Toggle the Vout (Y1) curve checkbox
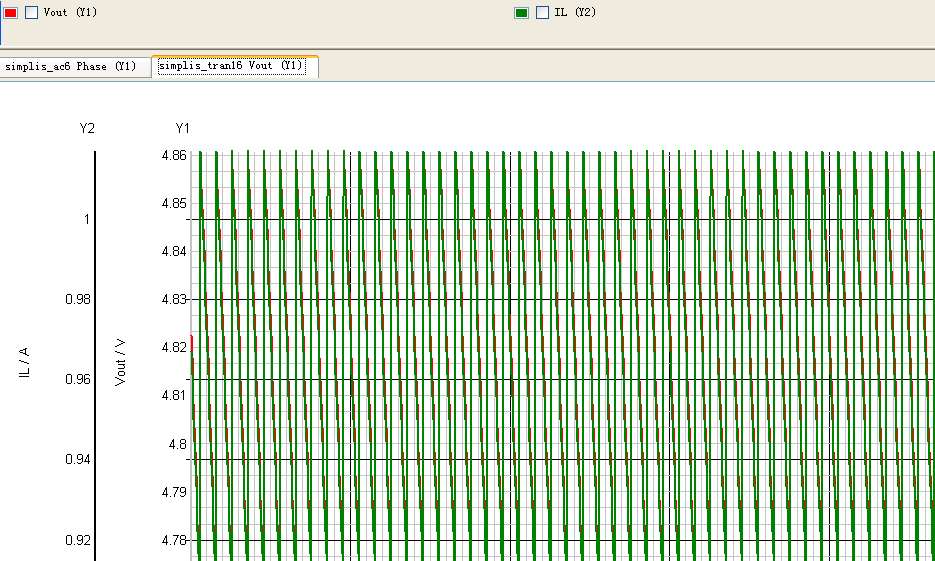 [x=30, y=13]
